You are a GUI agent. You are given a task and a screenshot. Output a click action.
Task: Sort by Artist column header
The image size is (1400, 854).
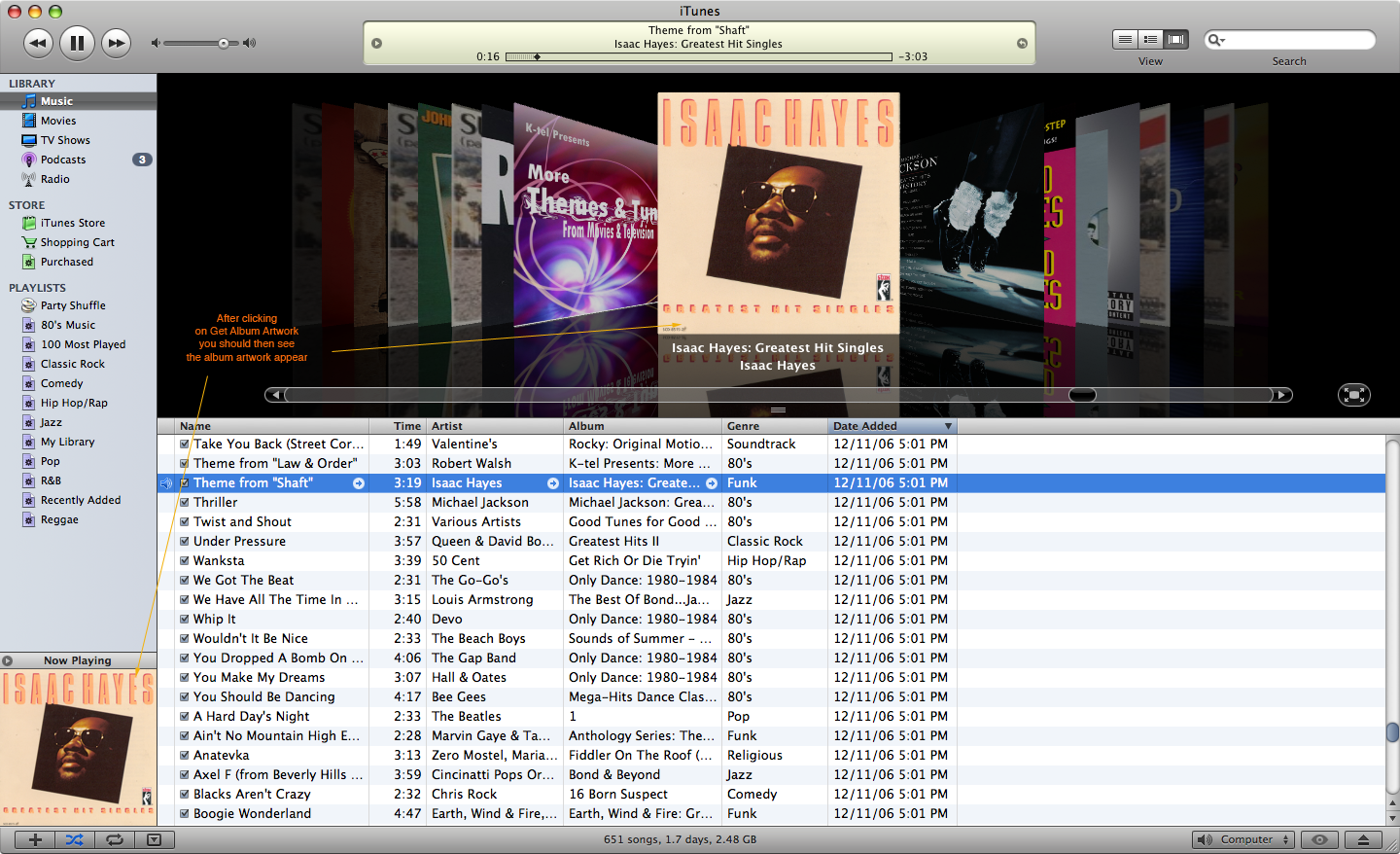(495, 426)
